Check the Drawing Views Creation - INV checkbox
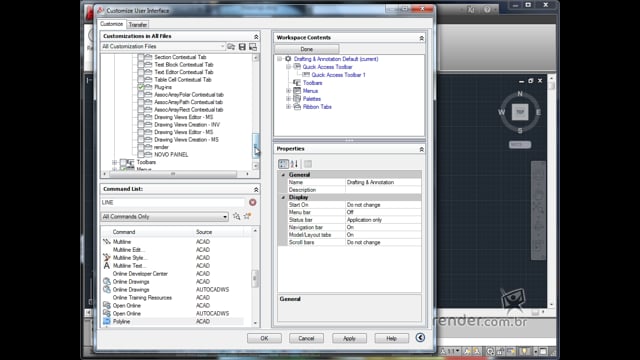 pyautogui.click(x=141, y=124)
